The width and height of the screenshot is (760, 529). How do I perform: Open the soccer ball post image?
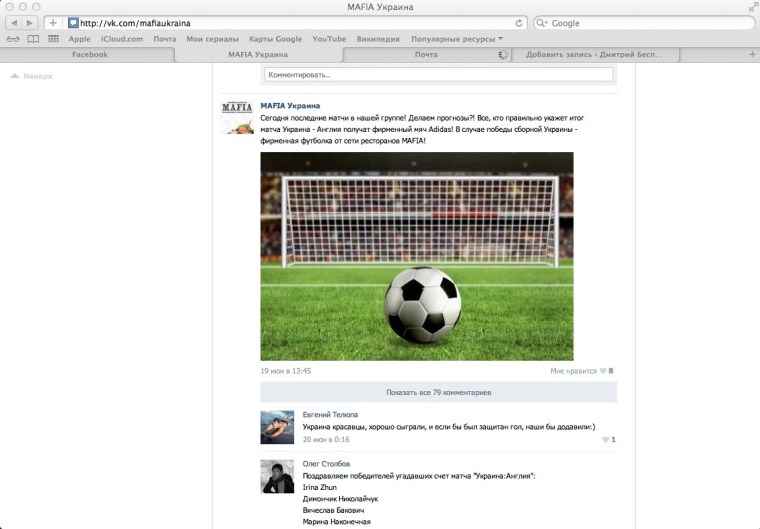417,256
